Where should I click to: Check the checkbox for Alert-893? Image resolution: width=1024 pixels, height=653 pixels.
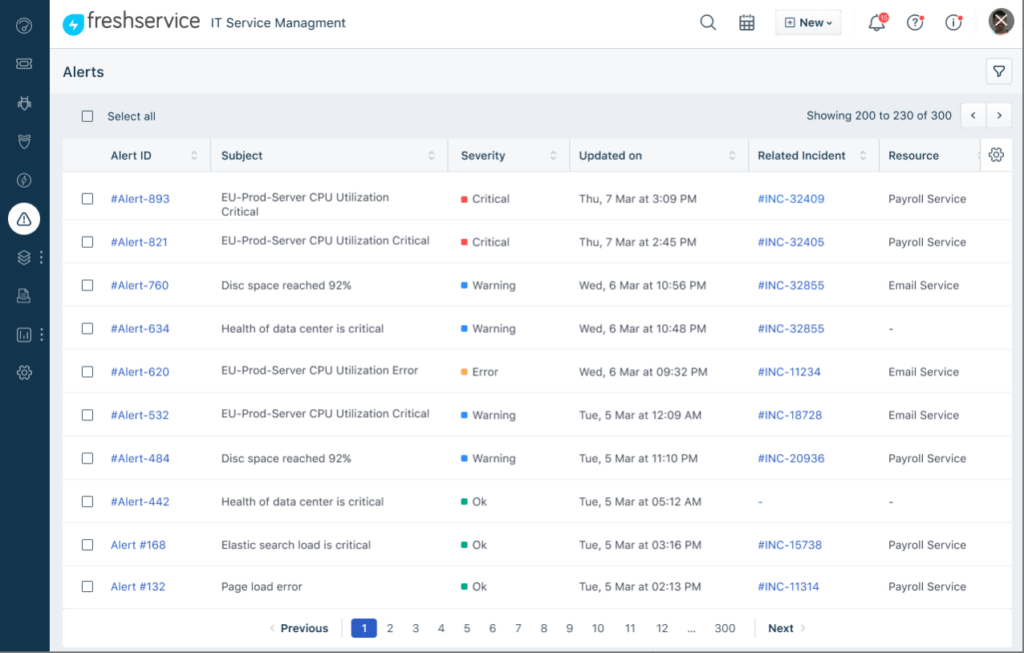pyautogui.click(x=87, y=198)
